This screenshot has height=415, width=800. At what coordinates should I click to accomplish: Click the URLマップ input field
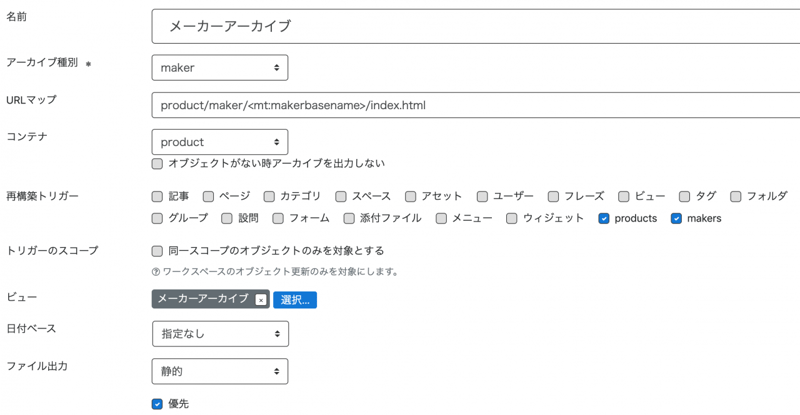(x=474, y=105)
